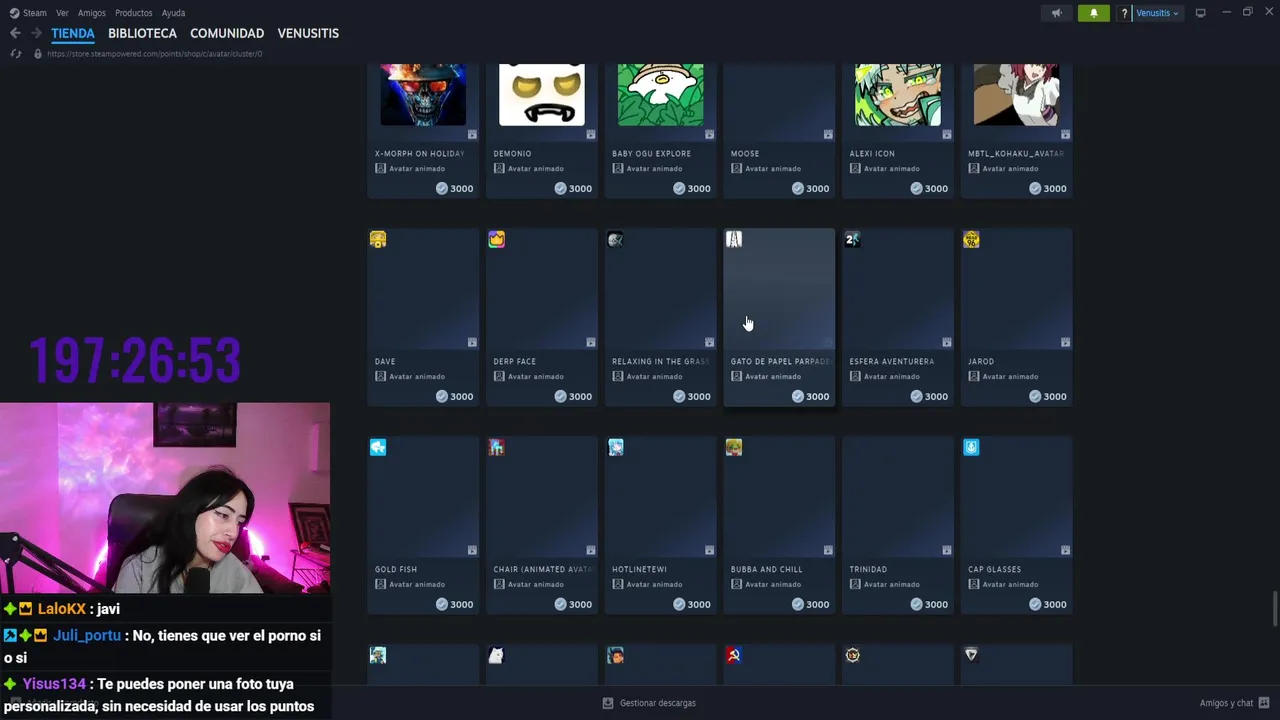1280x720 pixels.
Task: Open the Amigos menu
Action: pyautogui.click(x=92, y=13)
